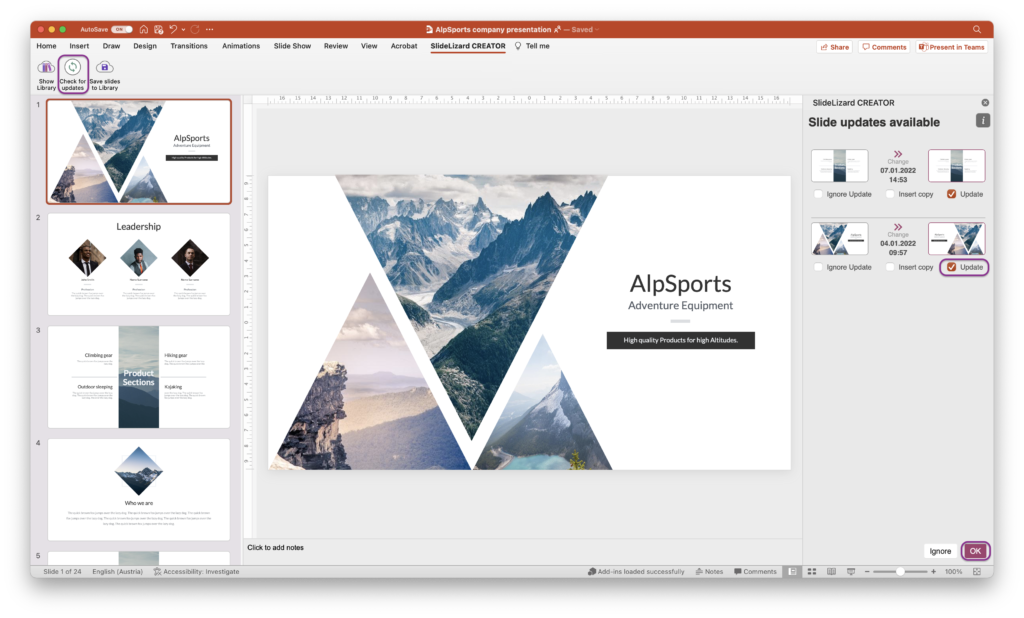1024x618 pixels.
Task: Uncheck Update for 04.01.2022 change
Action: click(x=952, y=267)
